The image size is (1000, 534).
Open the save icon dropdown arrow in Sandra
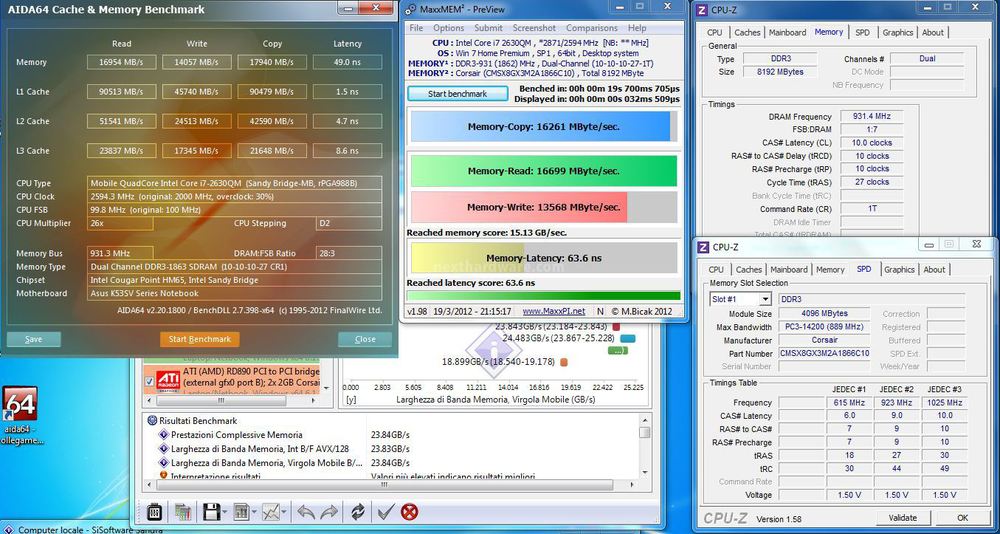point(224,512)
